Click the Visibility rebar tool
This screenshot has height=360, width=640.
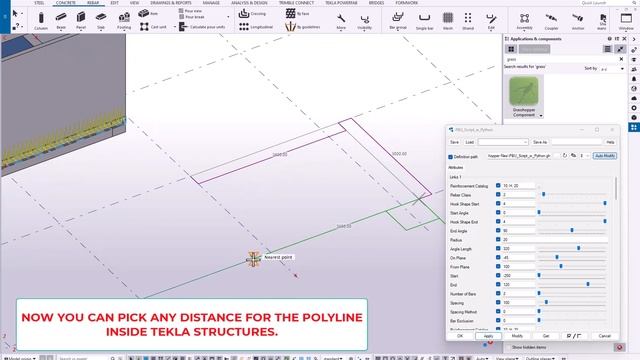point(364,21)
